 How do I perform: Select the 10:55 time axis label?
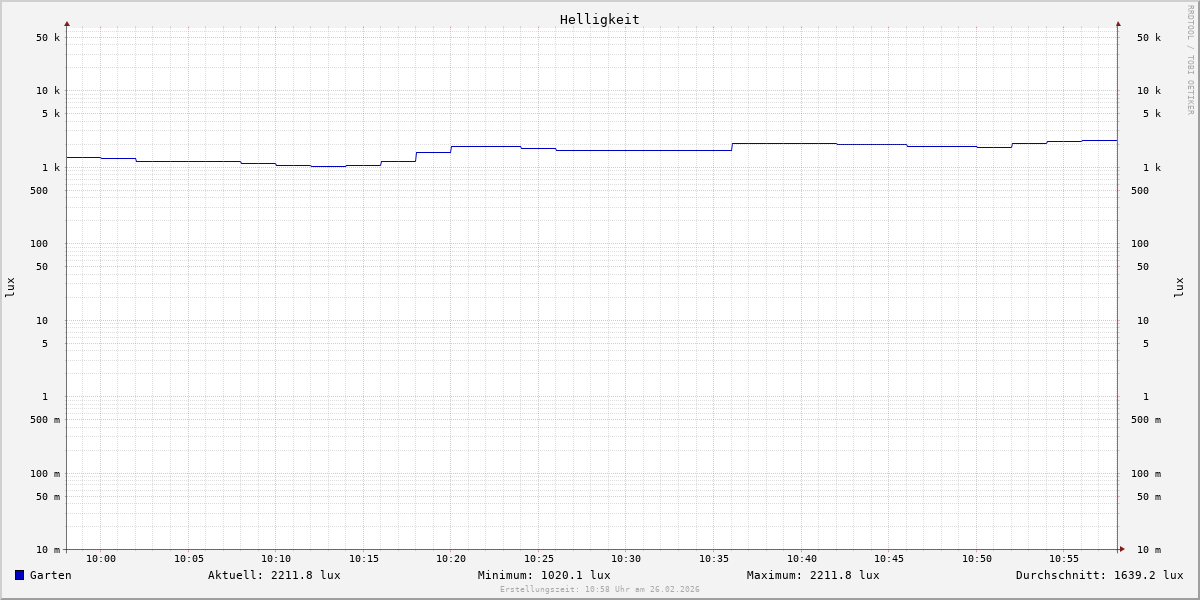[x=1064, y=559]
